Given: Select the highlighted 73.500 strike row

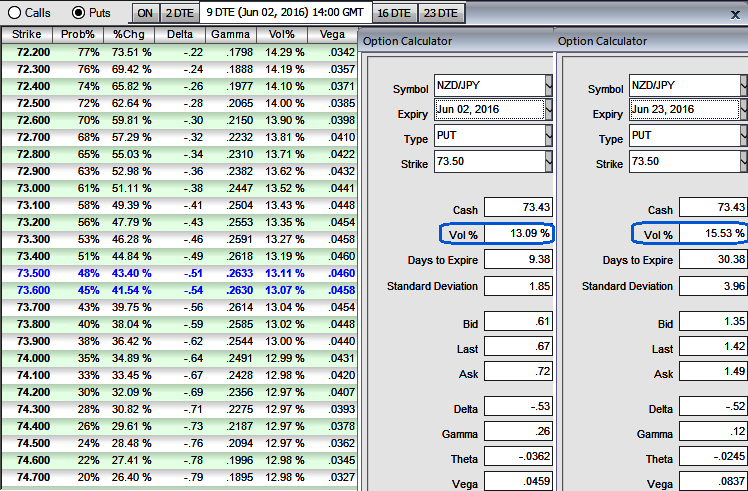Looking at the screenshot, I should (179, 273).
